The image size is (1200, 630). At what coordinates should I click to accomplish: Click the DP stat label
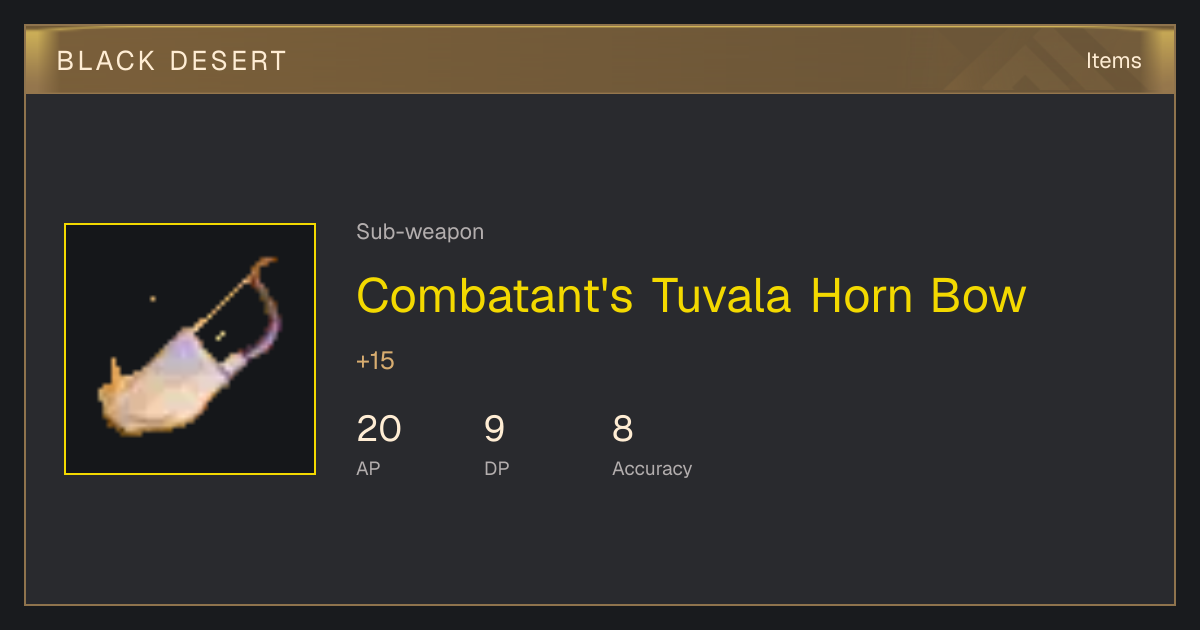497,468
